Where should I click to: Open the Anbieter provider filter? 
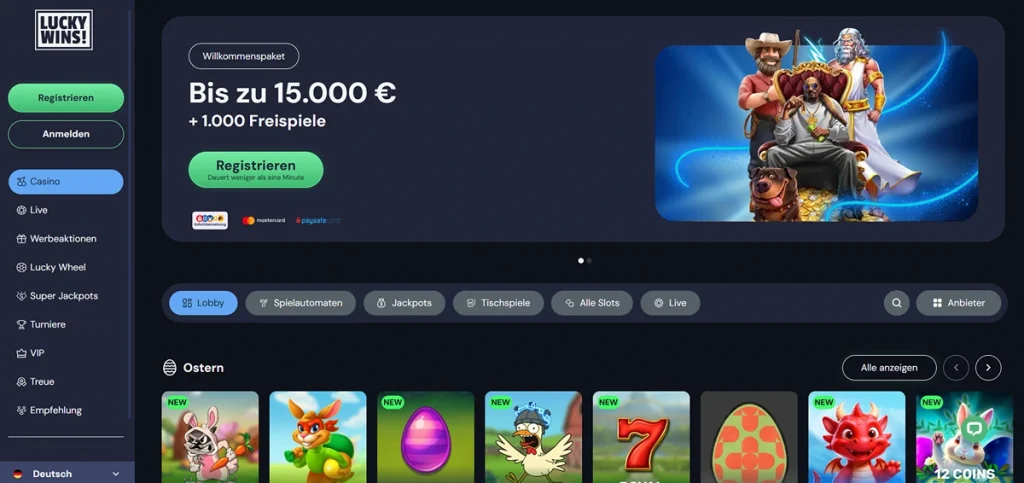click(959, 303)
